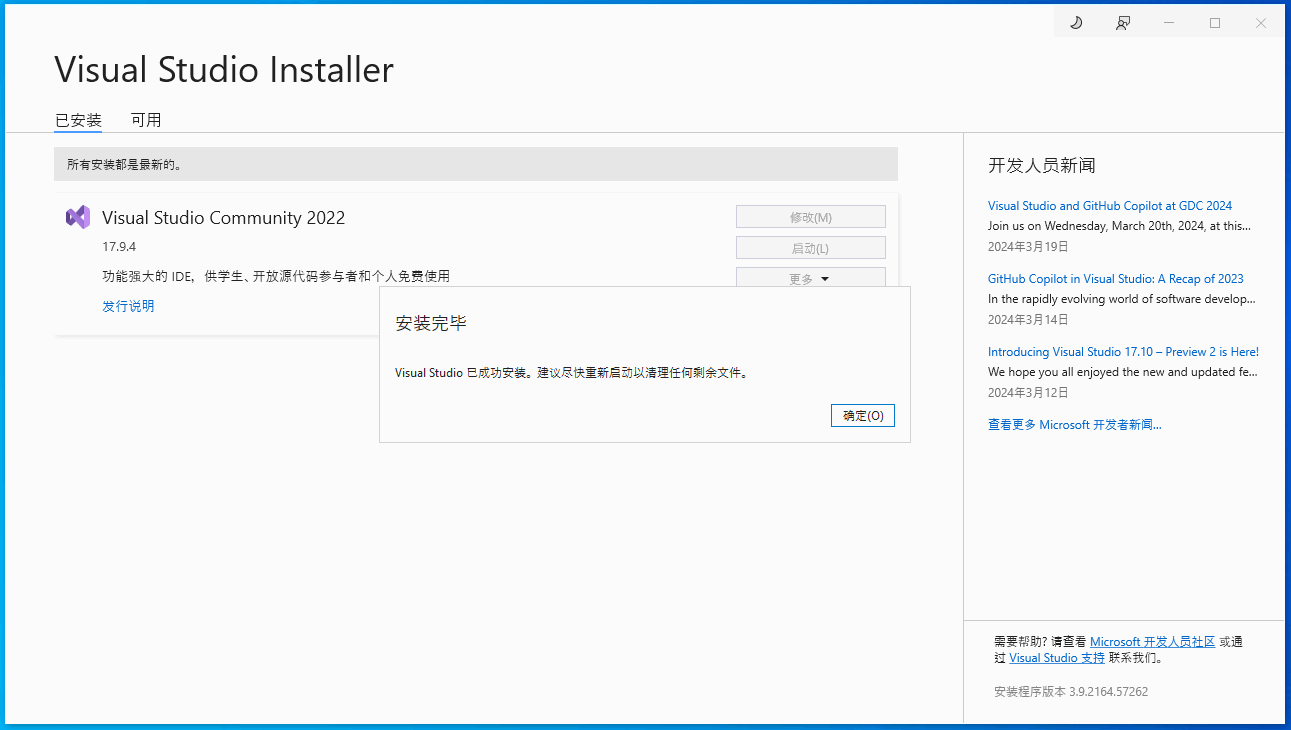Toggle dark theme with the moon icon
The image size is (1291, 730).
click(1075, 21)
